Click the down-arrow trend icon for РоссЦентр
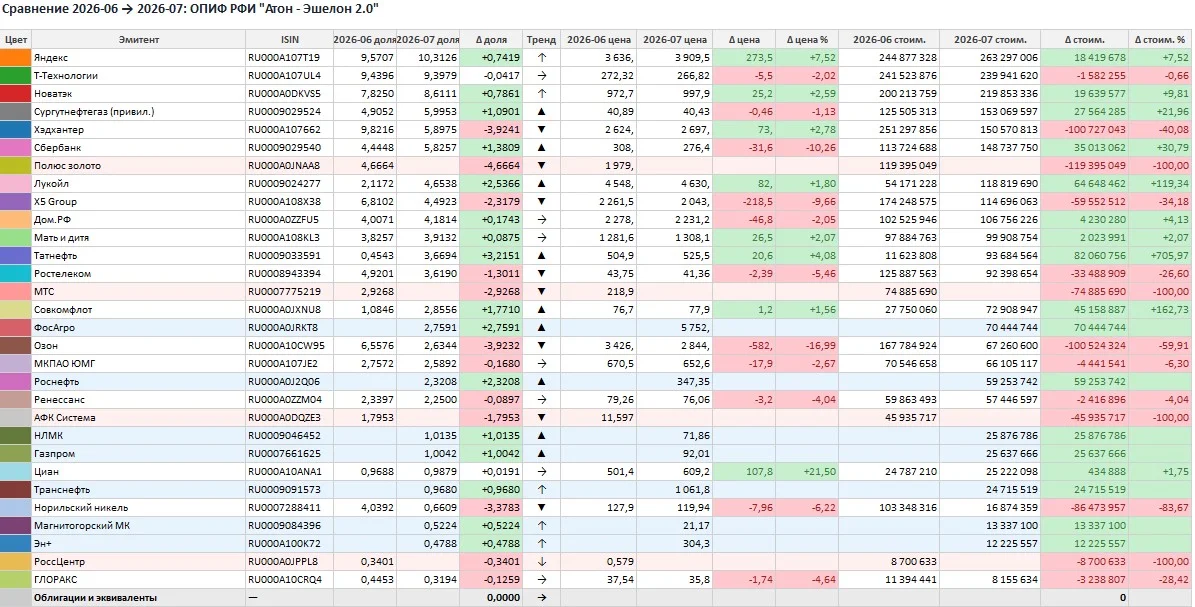Image resolution: width=1195 pixels, height=607 pixels. 542,562
